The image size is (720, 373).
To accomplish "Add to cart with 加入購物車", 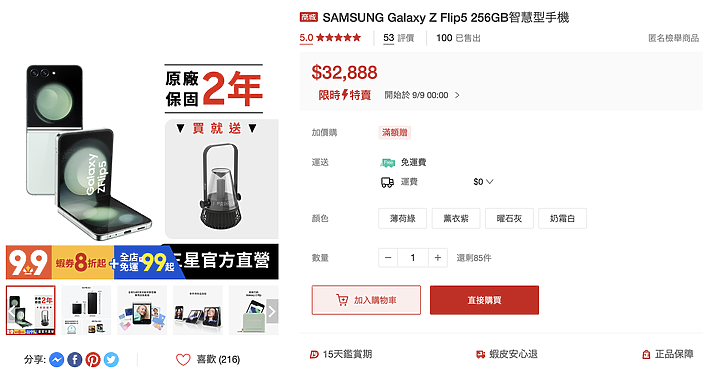I will (366, 300).
